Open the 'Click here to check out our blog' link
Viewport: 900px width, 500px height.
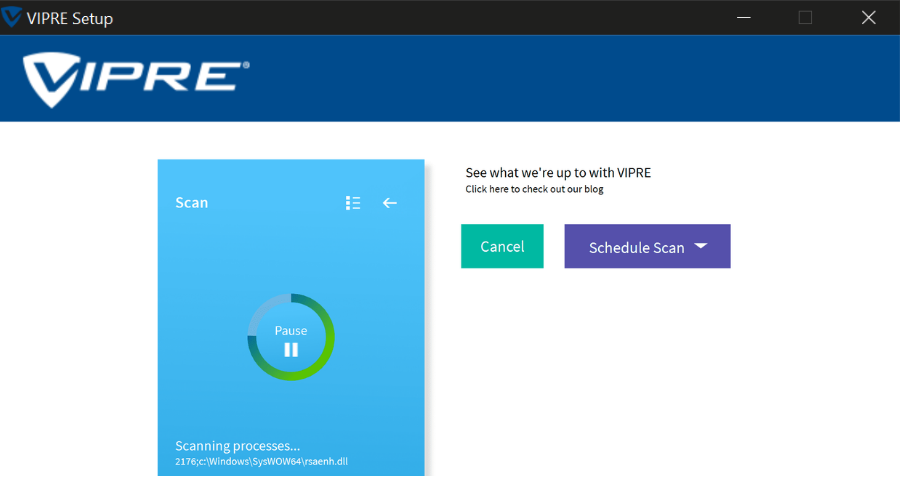coord(534,189)
